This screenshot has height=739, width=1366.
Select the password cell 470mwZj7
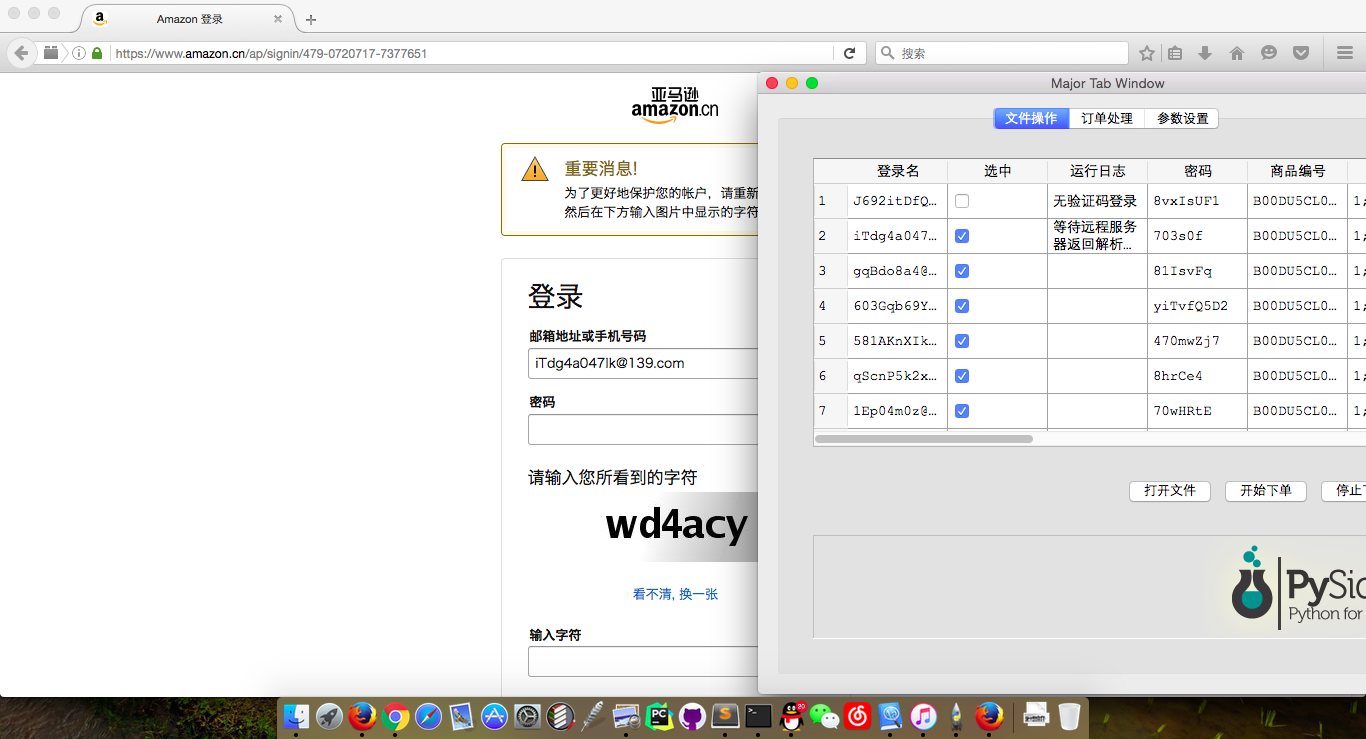[x=1198, y=341]
